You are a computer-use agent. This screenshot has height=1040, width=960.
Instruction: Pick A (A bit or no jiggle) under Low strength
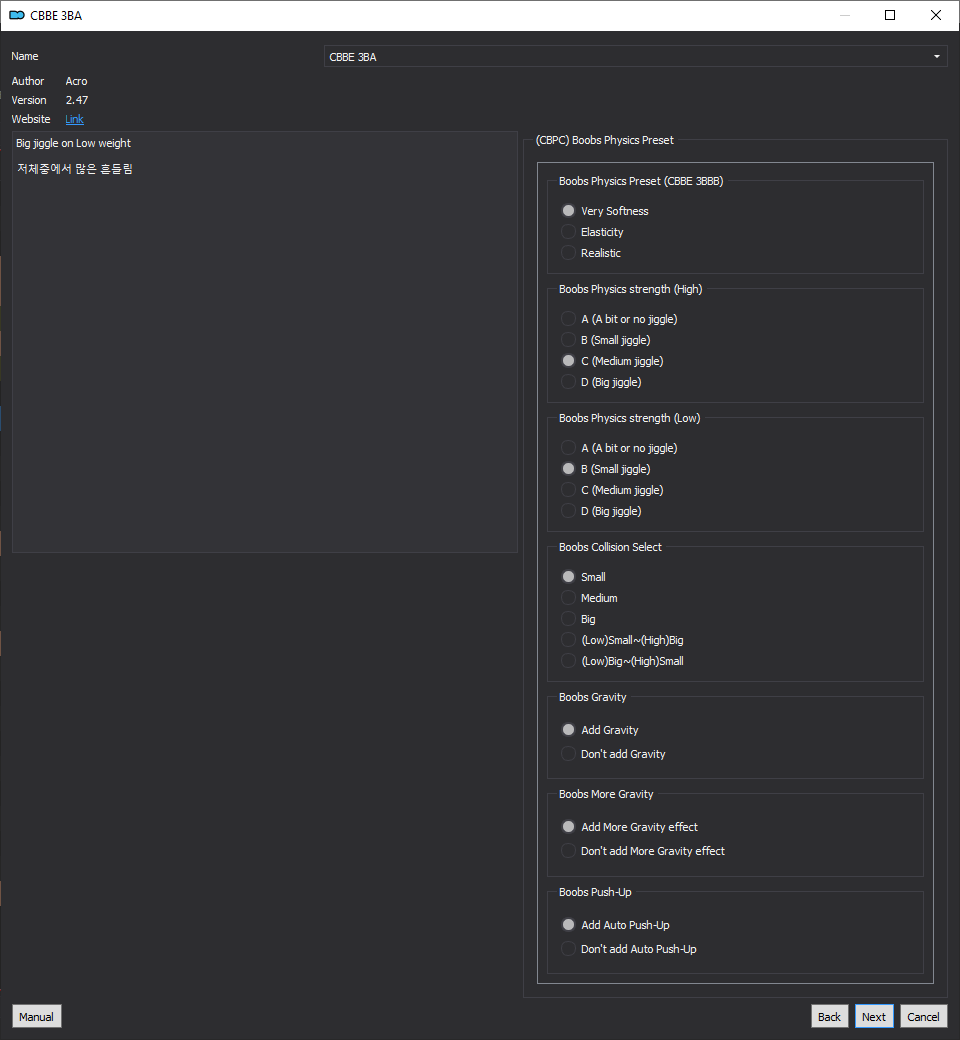pos(619,448)
